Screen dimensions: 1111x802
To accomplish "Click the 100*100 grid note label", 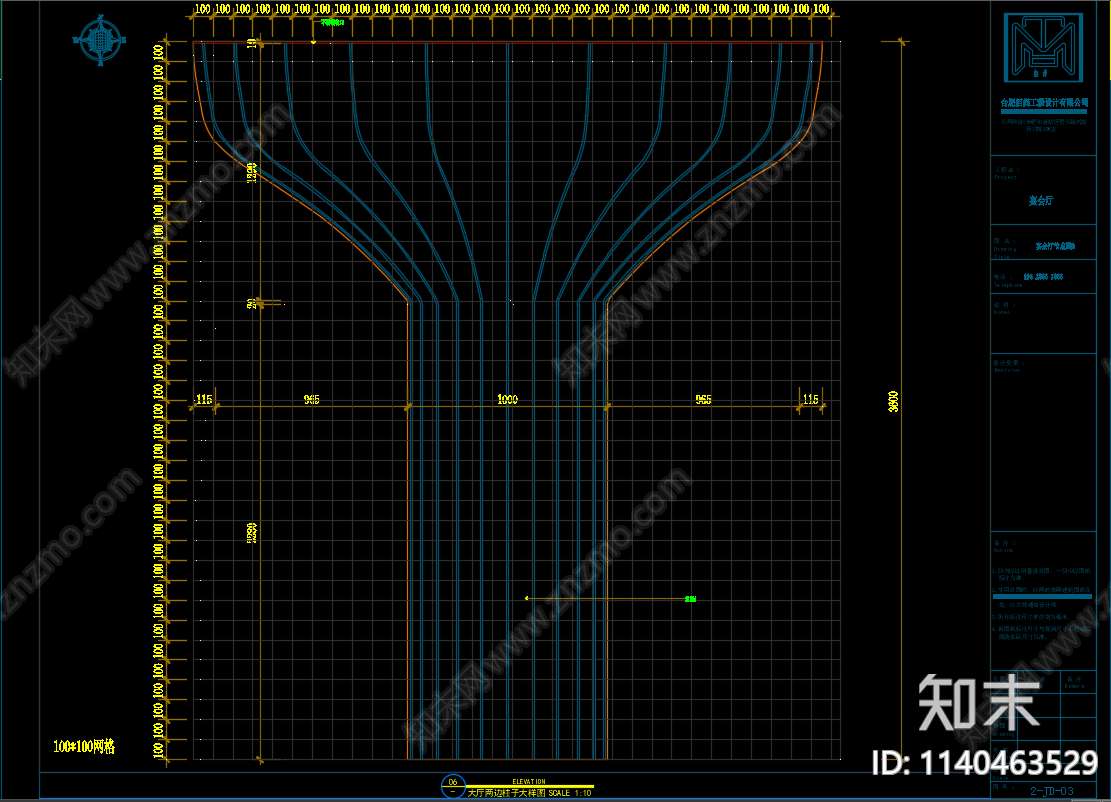I will tap(84, 746).
